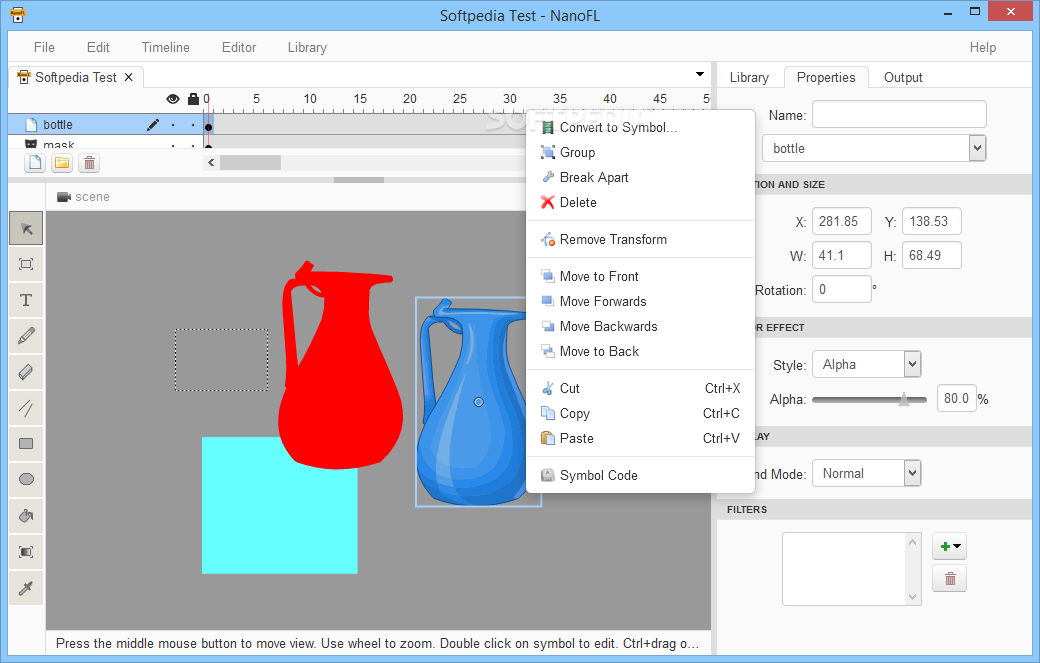
Task: Open the File menu
Action: (x=44, y=47)
